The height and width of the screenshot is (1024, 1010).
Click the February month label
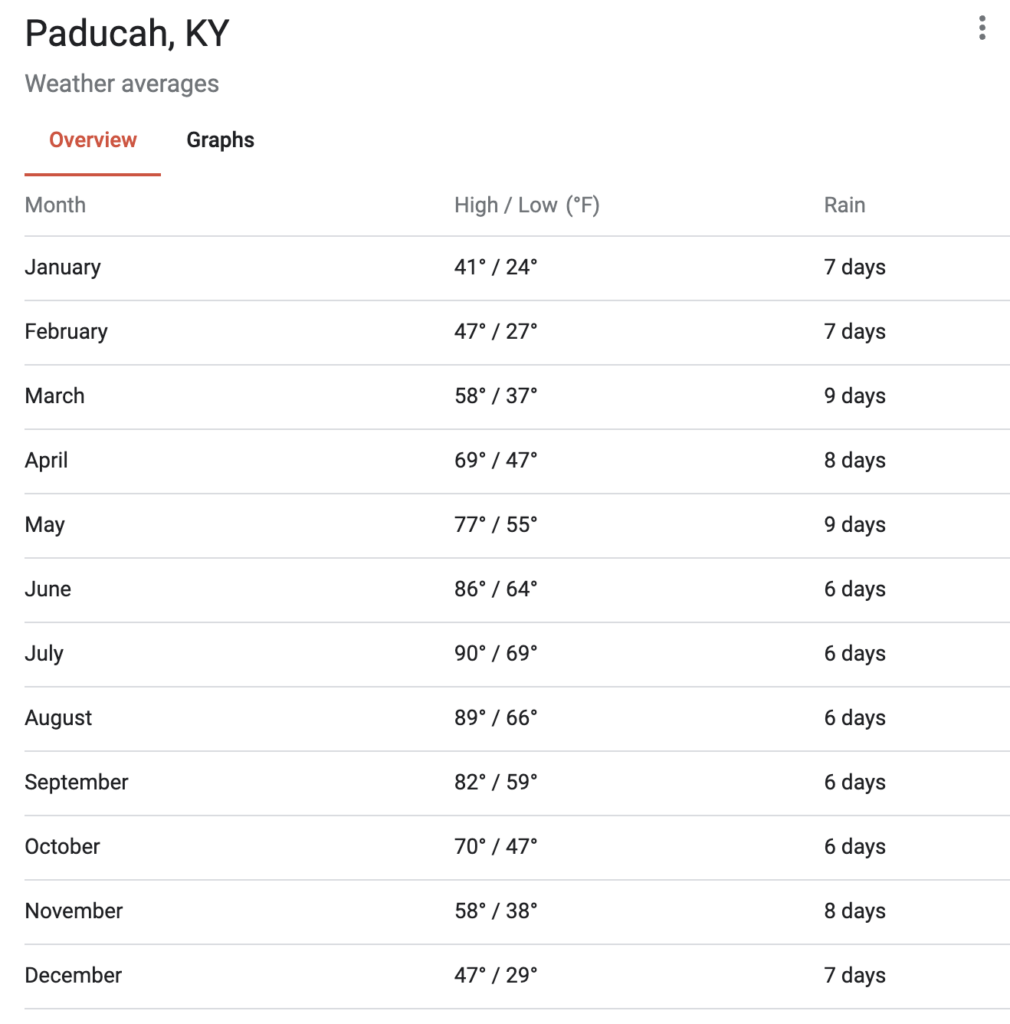66,332
